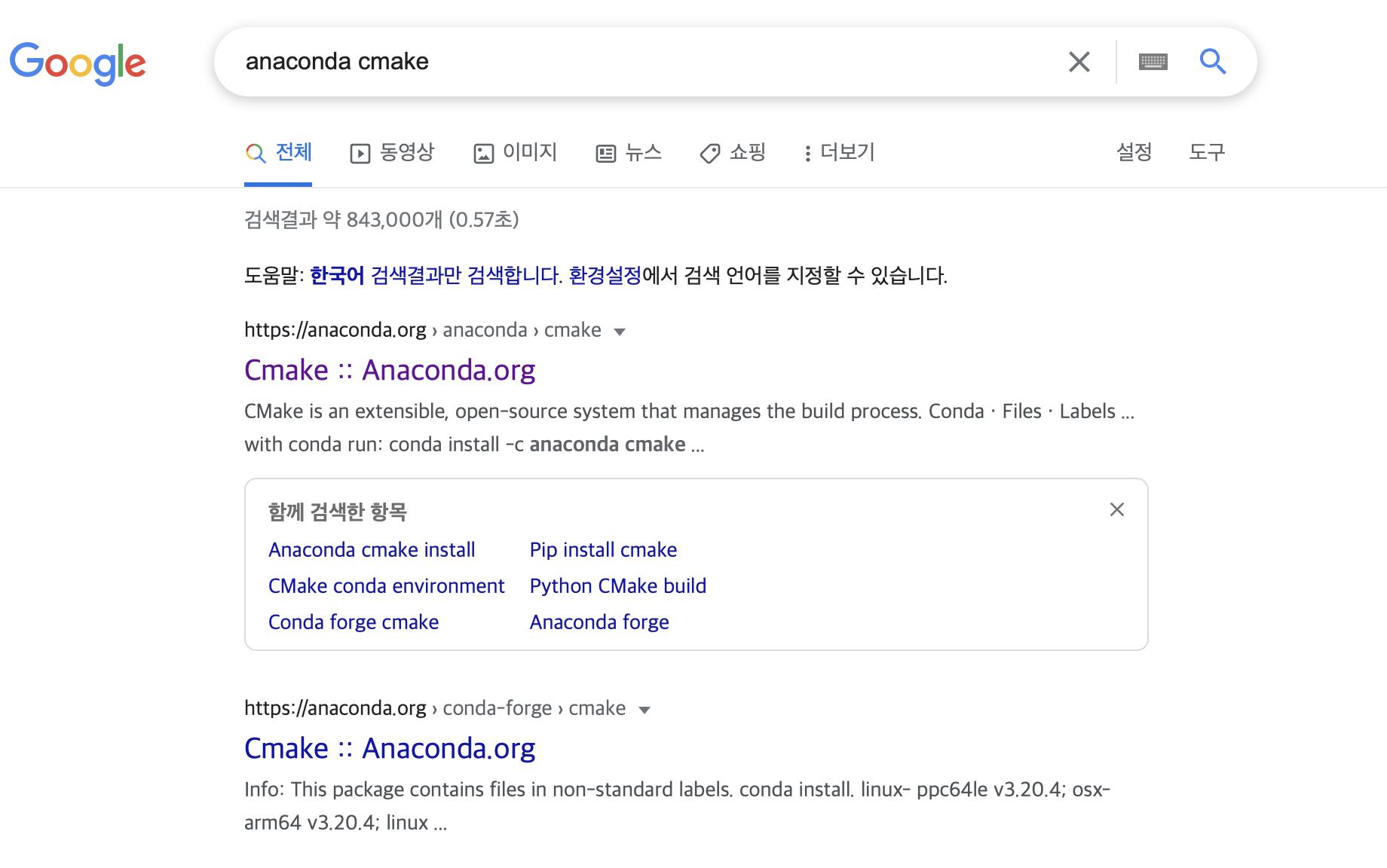This screenshot has height=868, width=1387.
Task: Open 도구 tools menu
Action: (x=1207, y=152)
